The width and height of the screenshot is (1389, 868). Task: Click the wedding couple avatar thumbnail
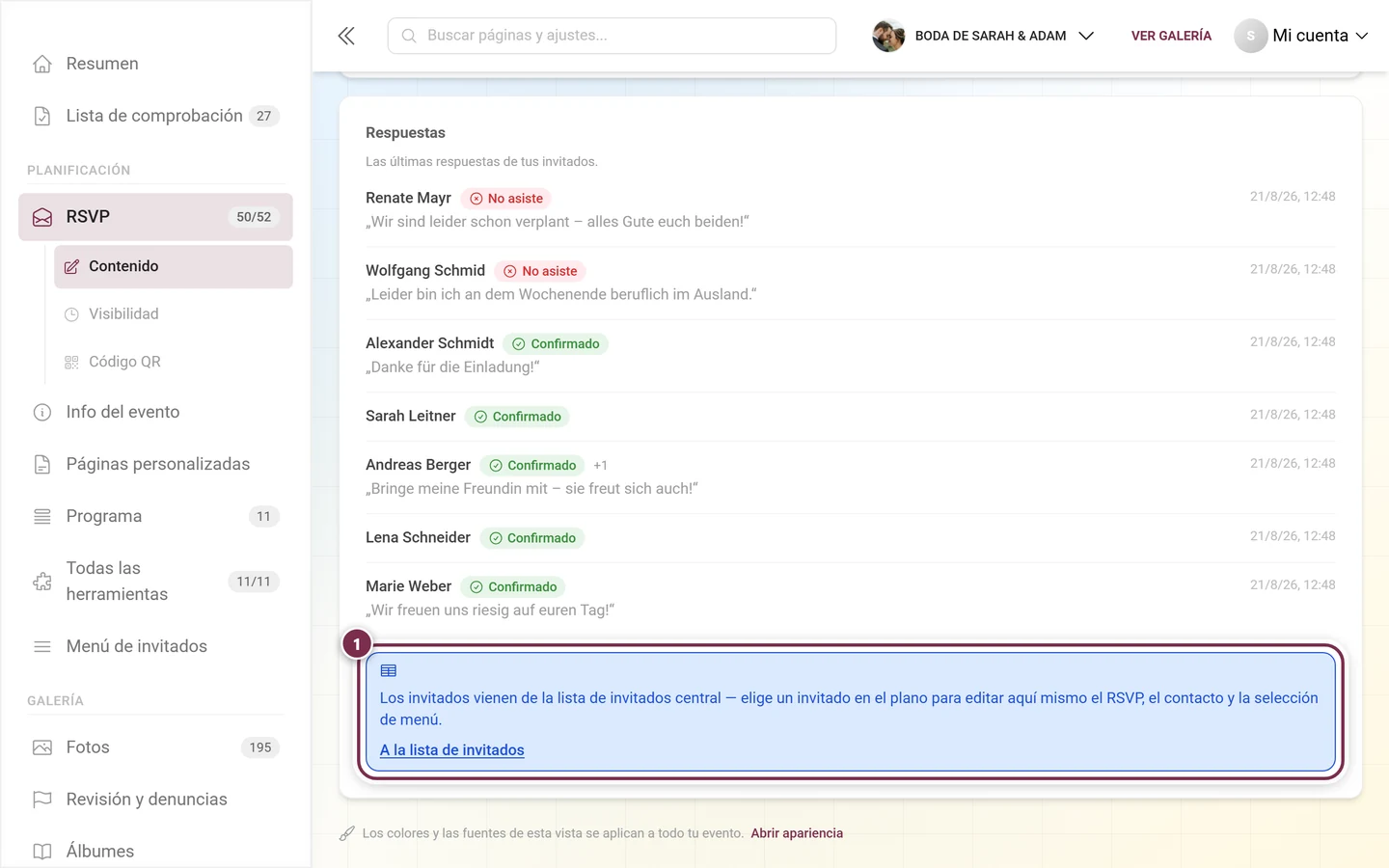888,36
